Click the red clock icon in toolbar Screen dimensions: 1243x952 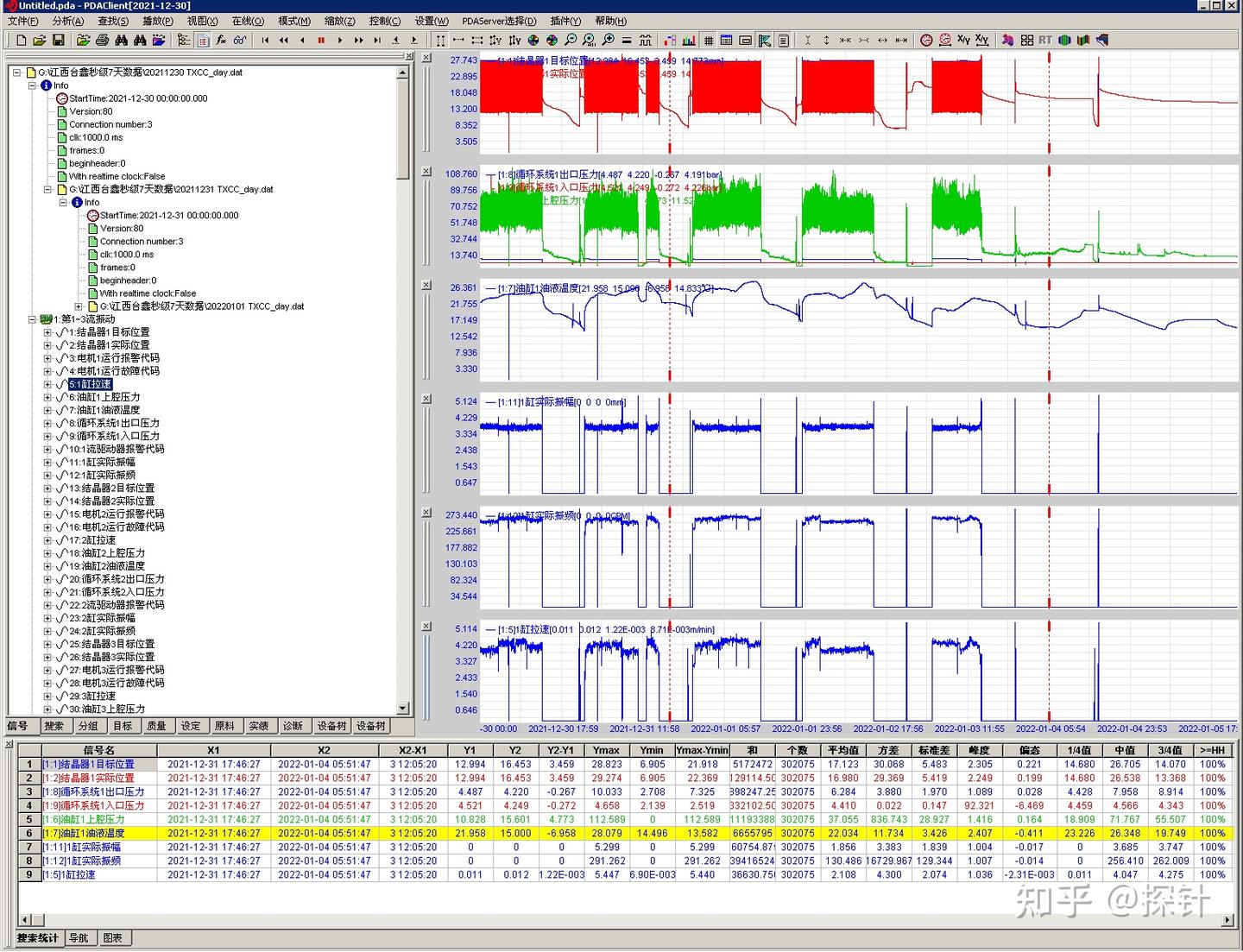[926, 40]
